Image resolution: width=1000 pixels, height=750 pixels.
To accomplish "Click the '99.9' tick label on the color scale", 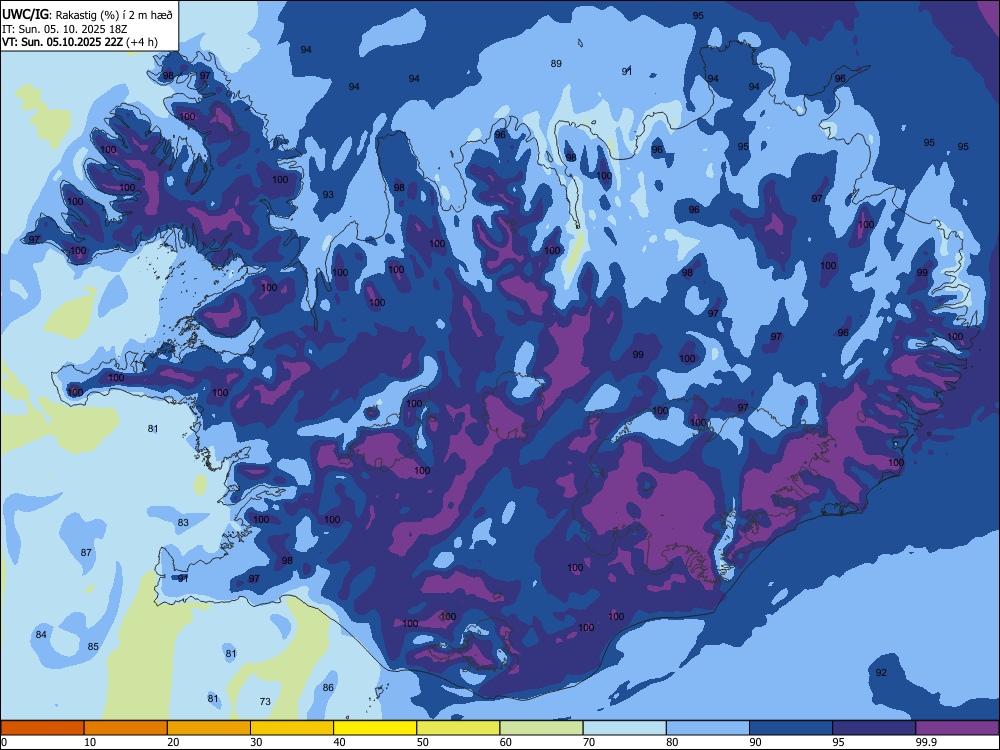I will point(927,742).
